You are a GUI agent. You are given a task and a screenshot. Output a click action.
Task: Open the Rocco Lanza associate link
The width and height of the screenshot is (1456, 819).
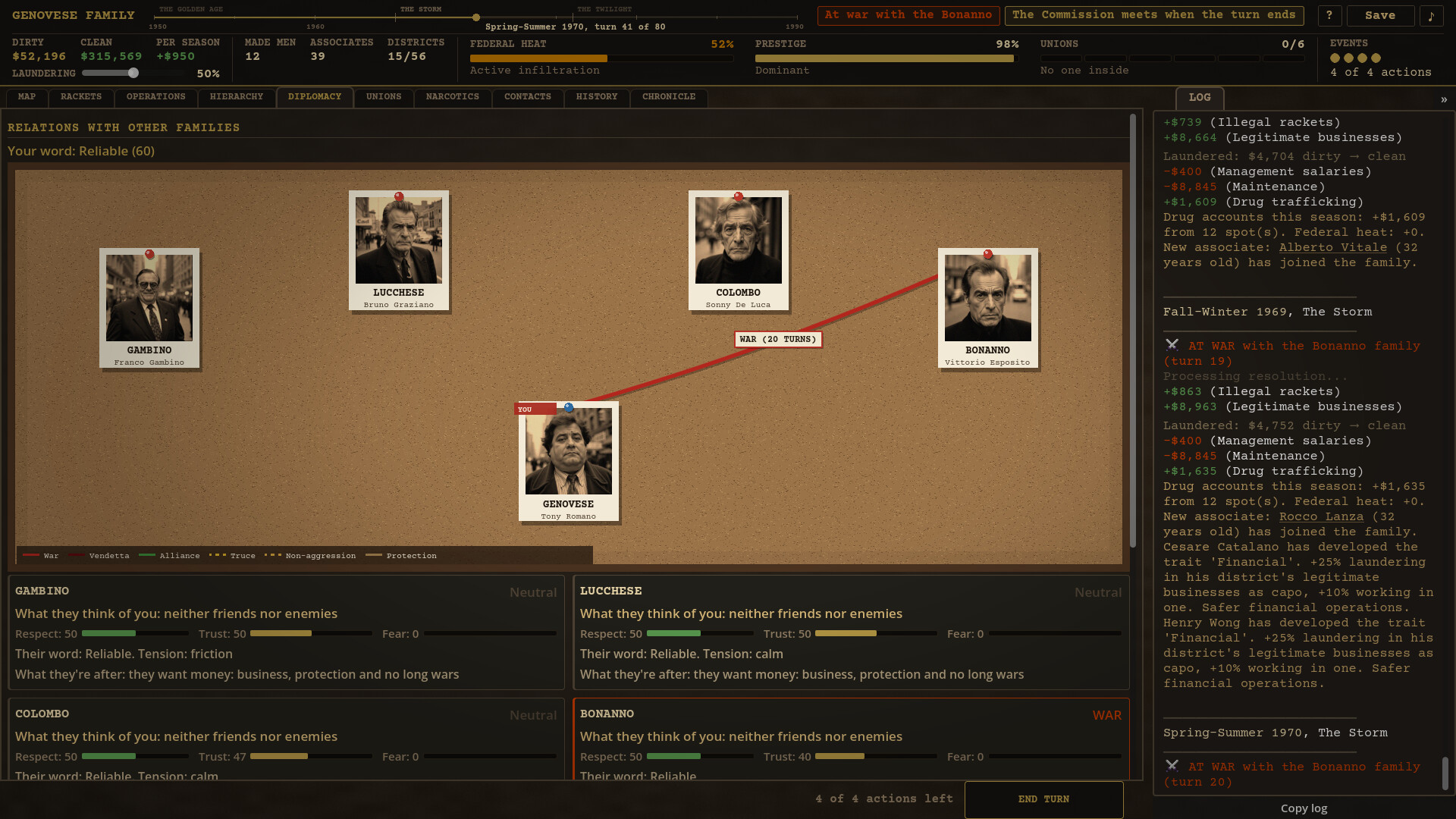[x=1321, y=516]
